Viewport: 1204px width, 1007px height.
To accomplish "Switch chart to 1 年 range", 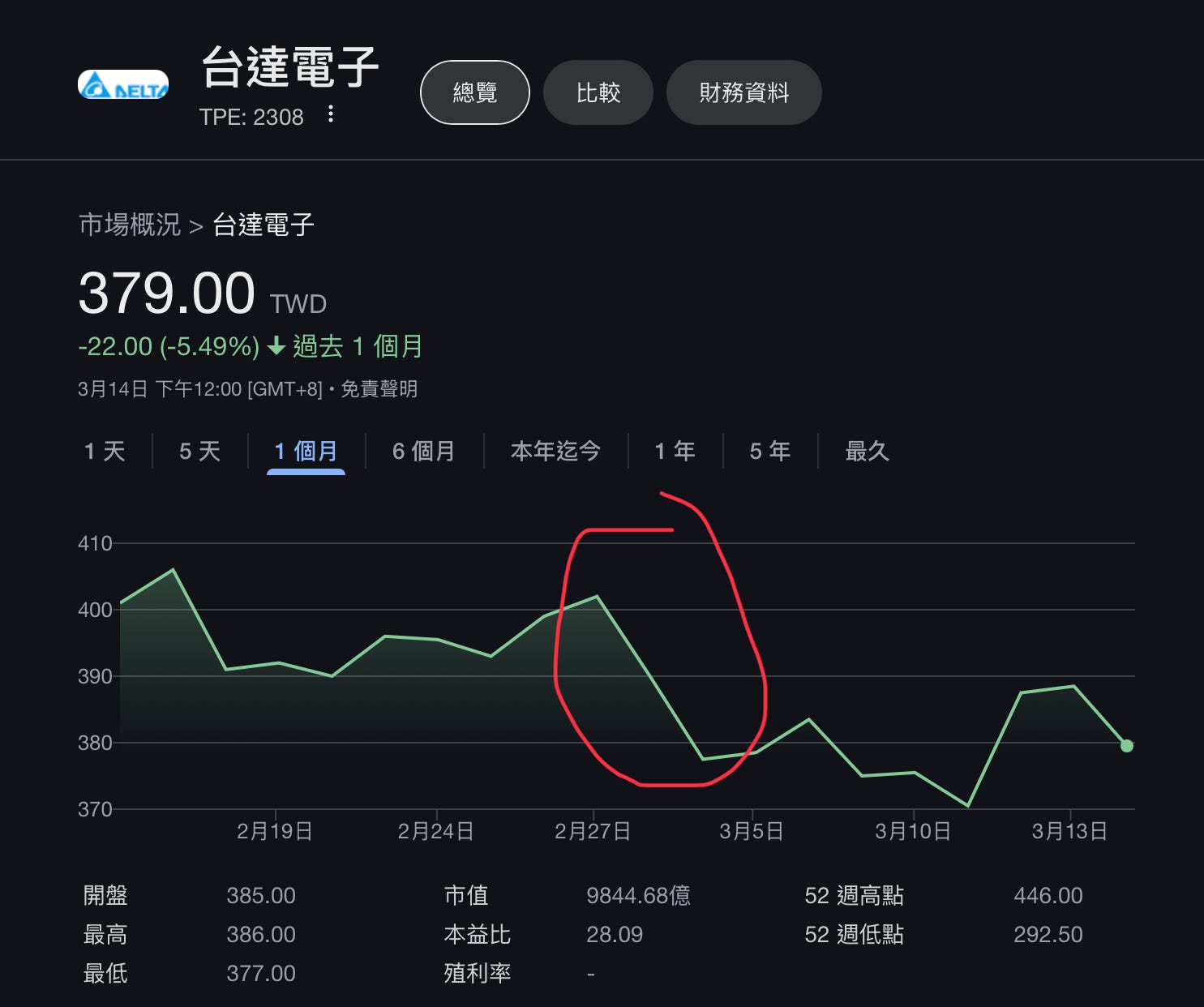I will (675, 451).
